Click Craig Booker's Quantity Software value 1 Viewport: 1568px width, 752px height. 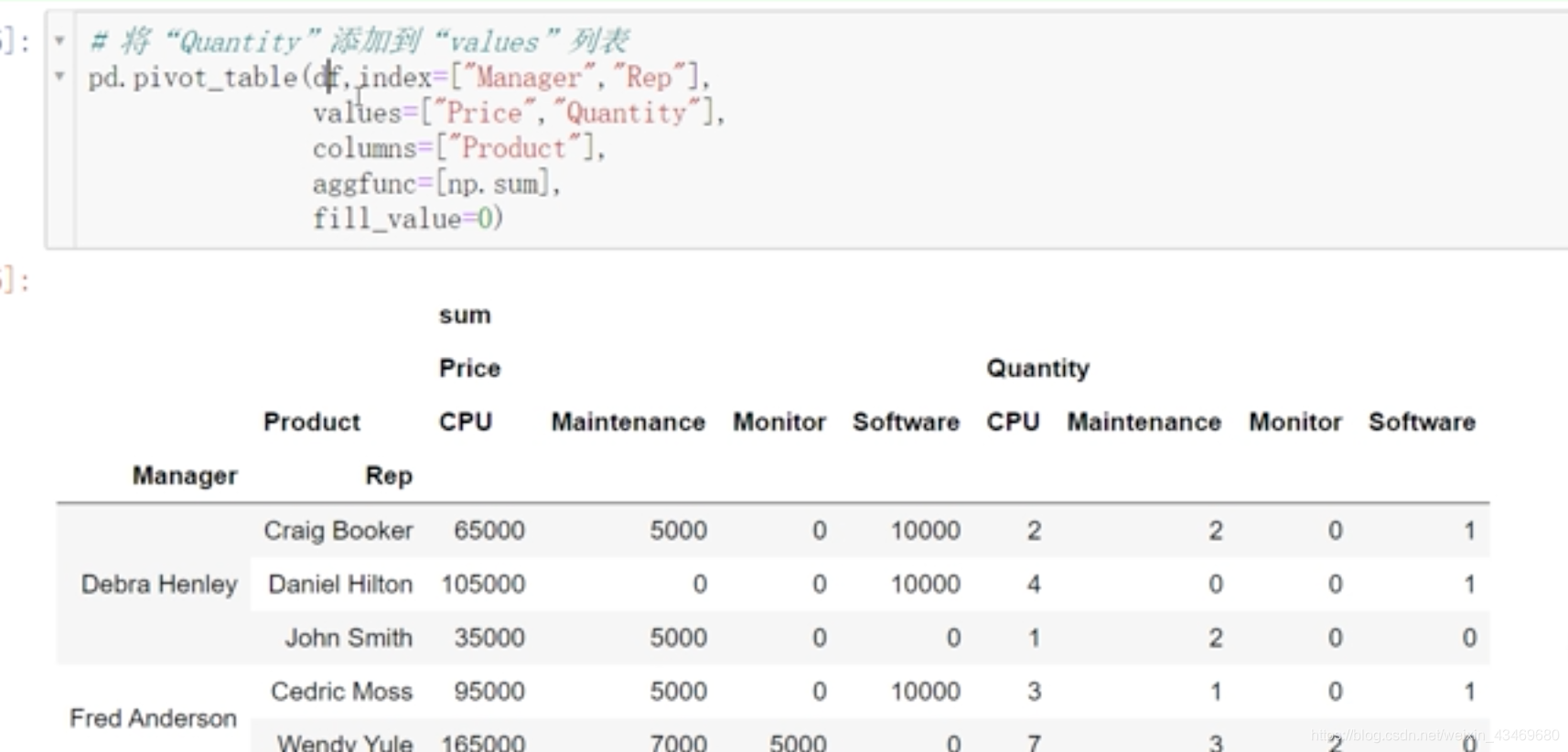(x=1469, y=531)
